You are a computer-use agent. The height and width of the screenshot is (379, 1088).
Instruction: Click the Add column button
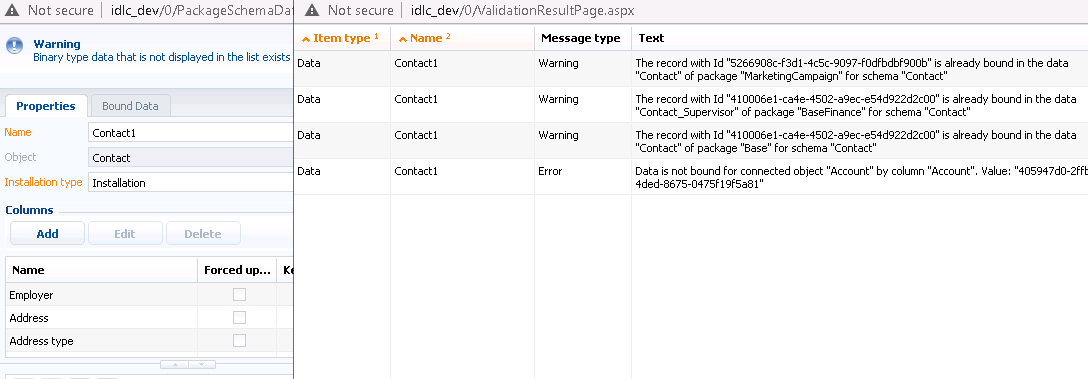[x=47, y=234]
